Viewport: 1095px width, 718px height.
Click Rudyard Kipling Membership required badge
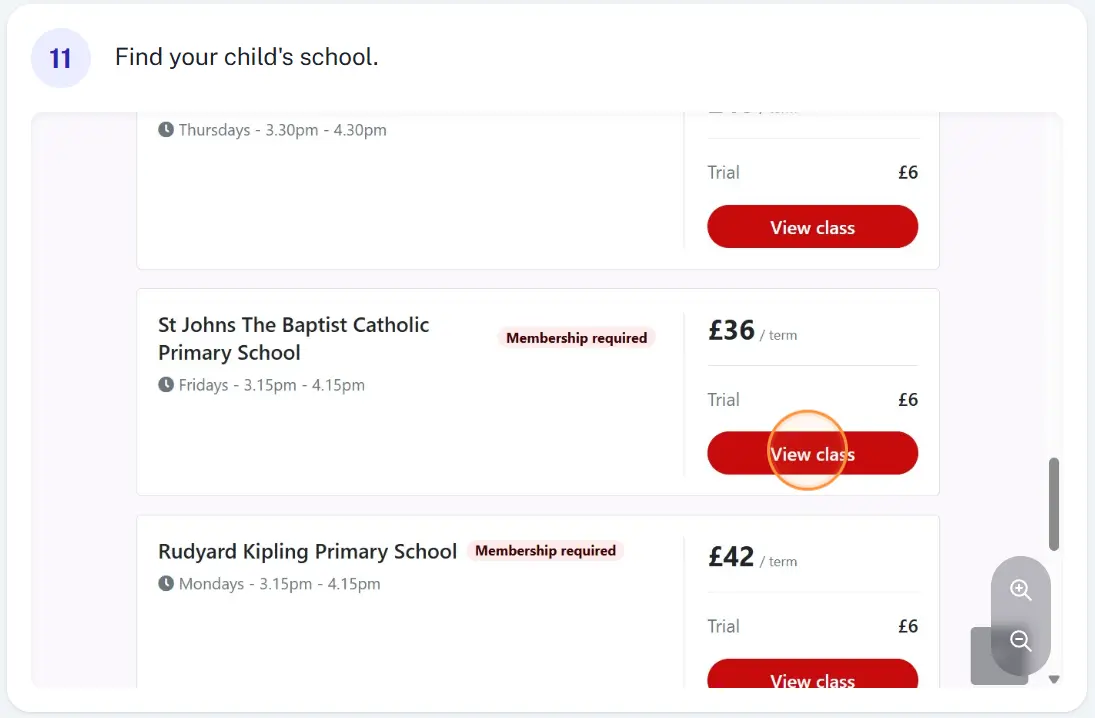(545, 550)
